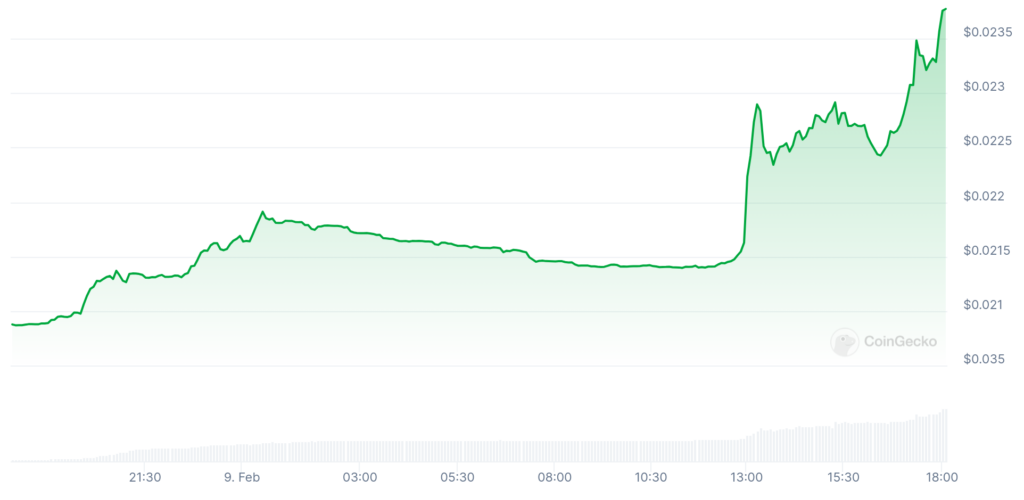This screenshot has height=500, width=1024.
Task: Click the 03:00 time axis label
Action: pyautogui.click(x=360, y=477)
